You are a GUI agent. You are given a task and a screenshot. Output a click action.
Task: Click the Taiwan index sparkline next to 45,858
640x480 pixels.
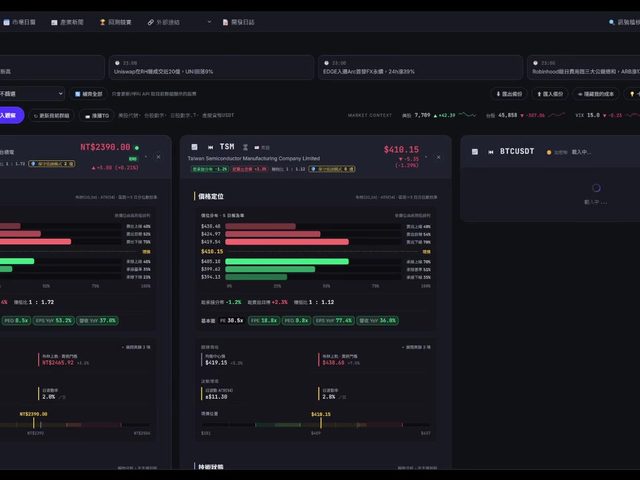tap(557, 115)
